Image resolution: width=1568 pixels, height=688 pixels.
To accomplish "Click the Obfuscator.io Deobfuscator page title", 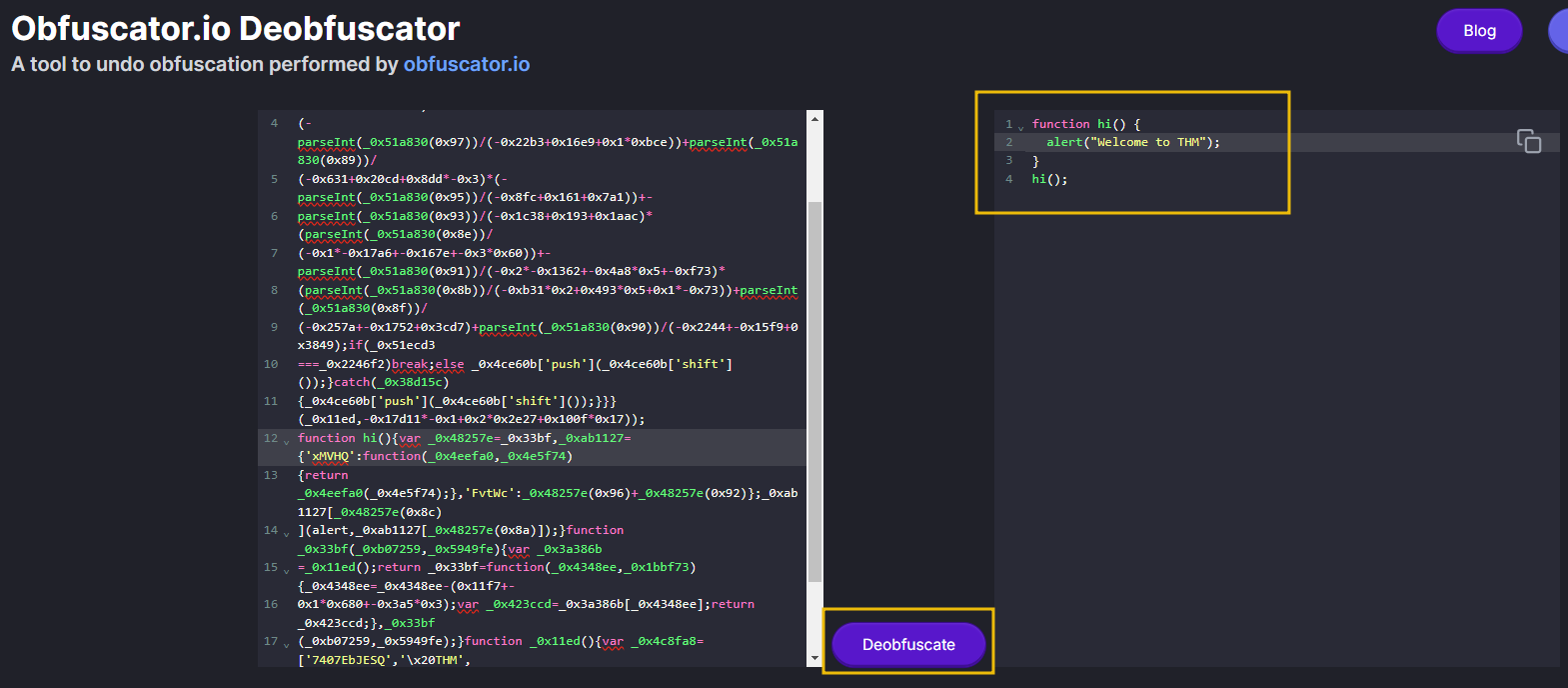I will click(236, 28).
